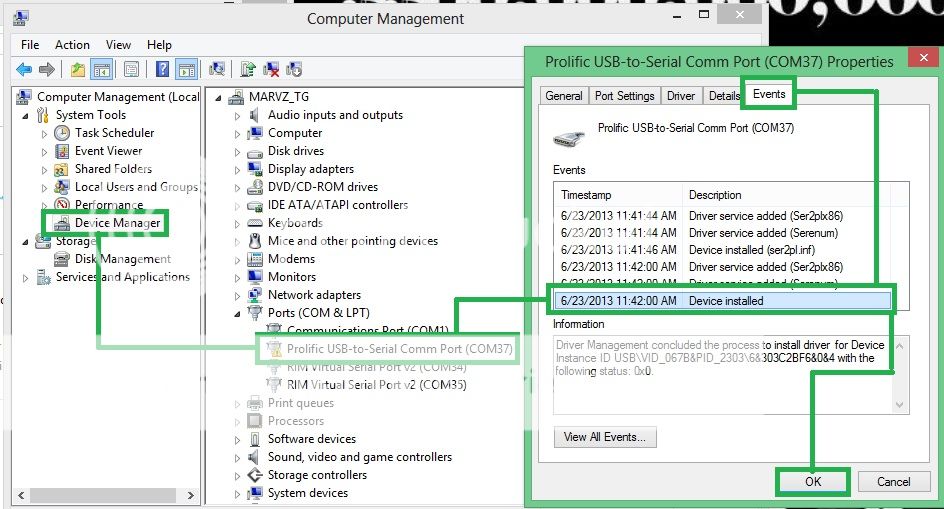Screen dimensions: 944x509
Task: Switch to the Port Settings tab
Action: tap(624, 96)
